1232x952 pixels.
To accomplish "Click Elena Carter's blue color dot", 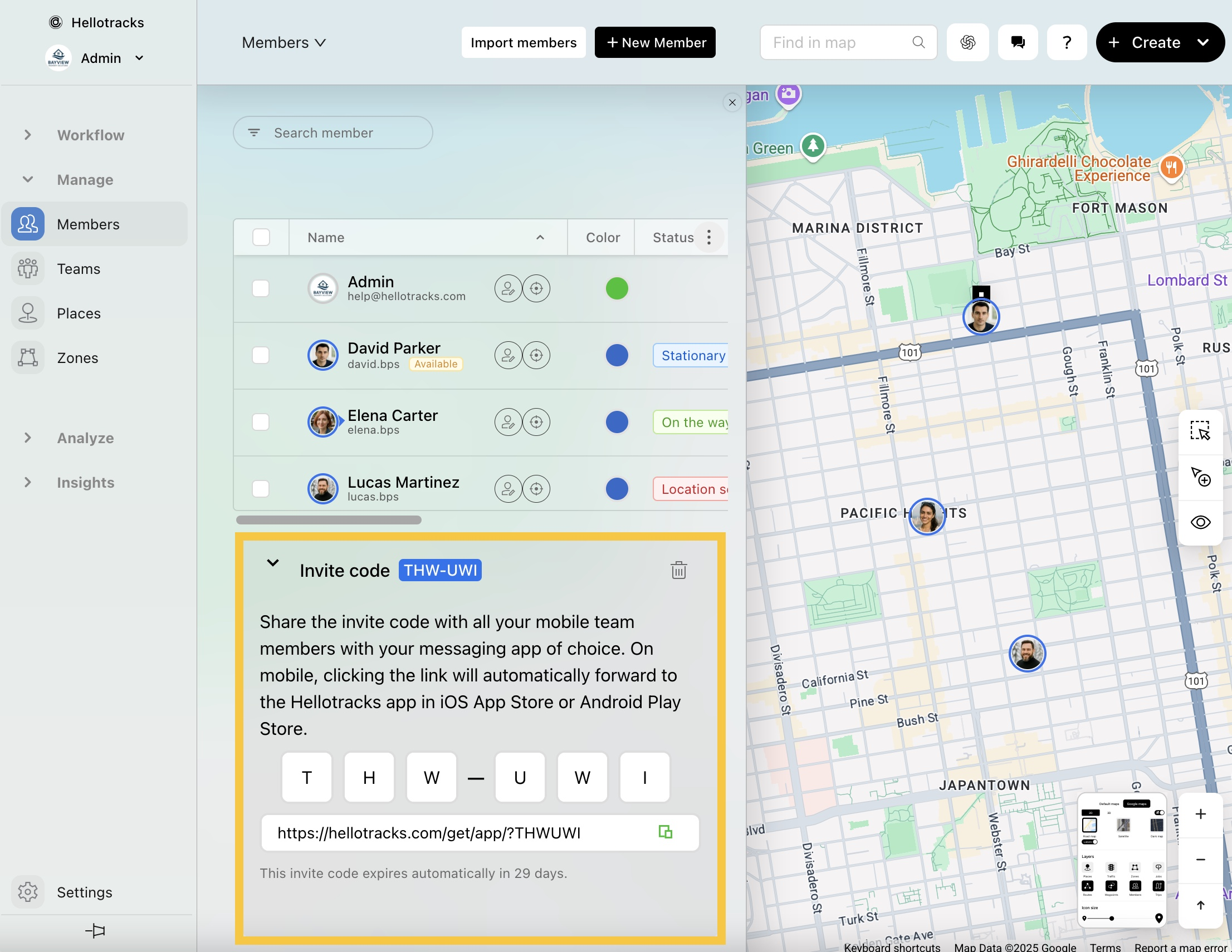I will pos(617,422).
